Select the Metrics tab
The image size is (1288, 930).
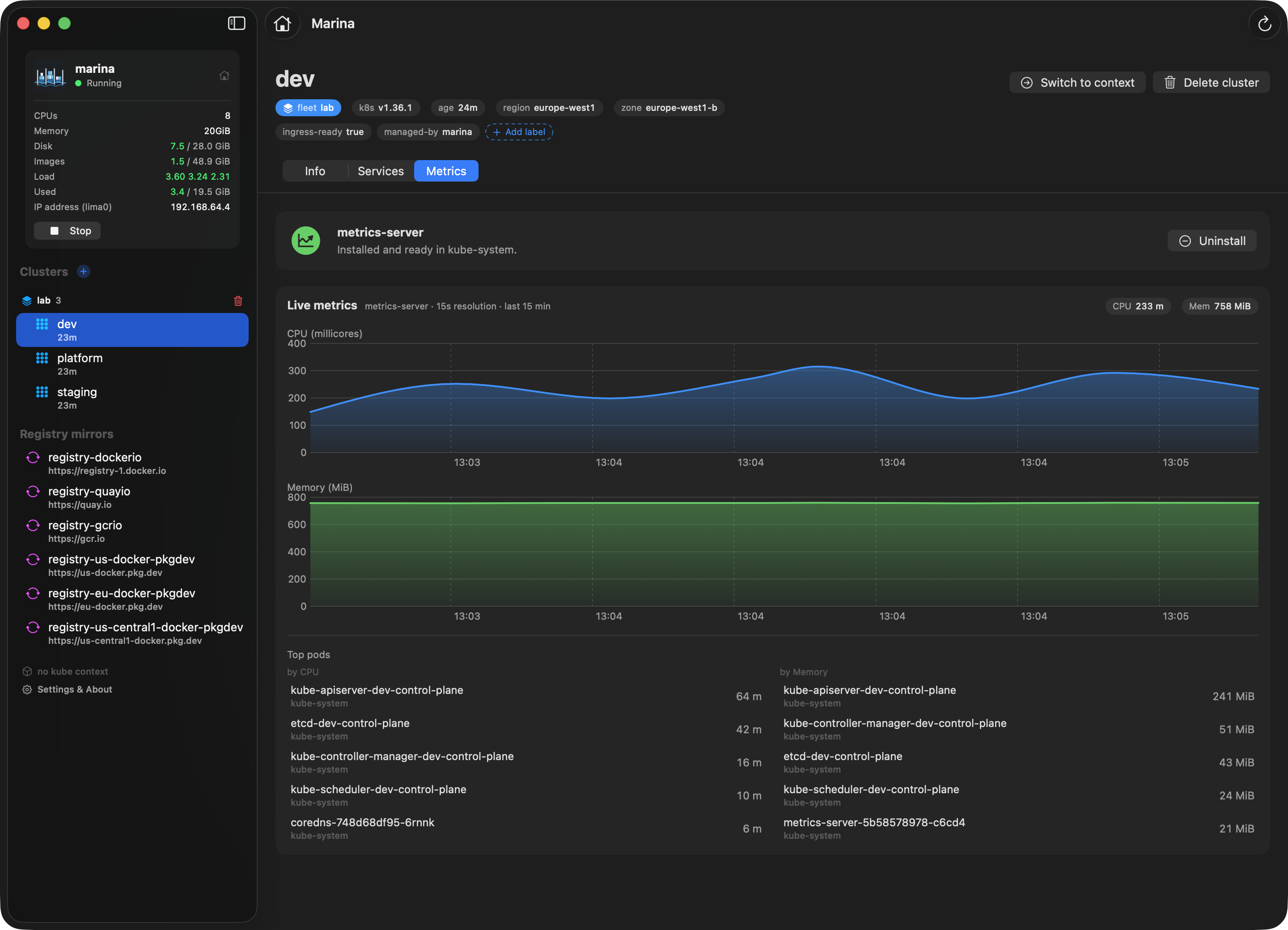(446, 171)
